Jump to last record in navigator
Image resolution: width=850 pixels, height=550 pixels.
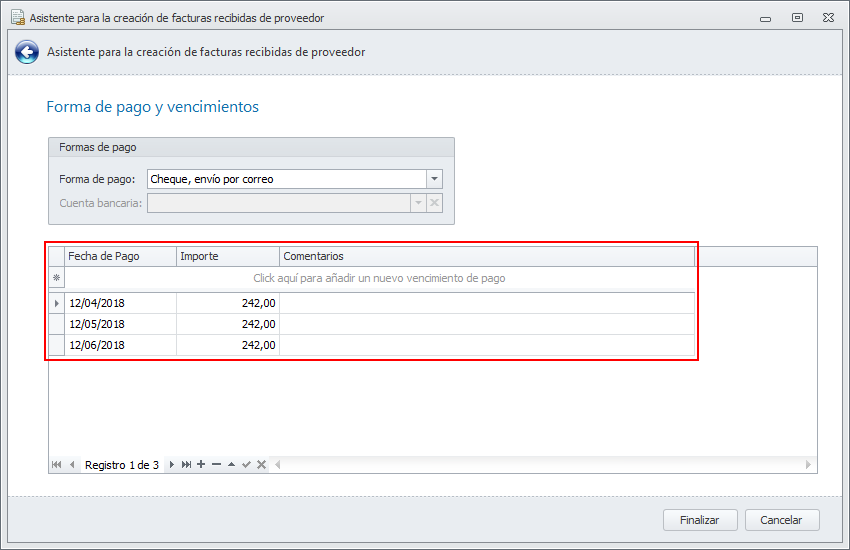tap(186, 465)
